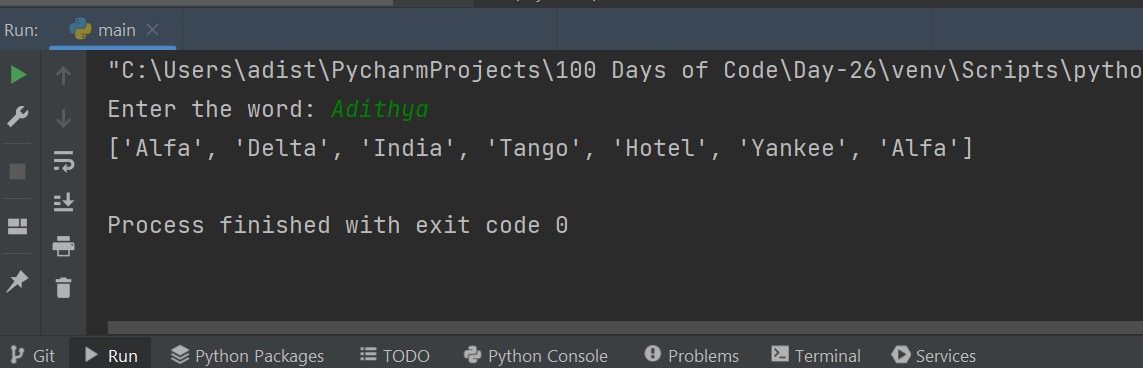Viewport: 1143px width, 368px height.
Task: Show the Problems tool window
Action: [692, 356]
